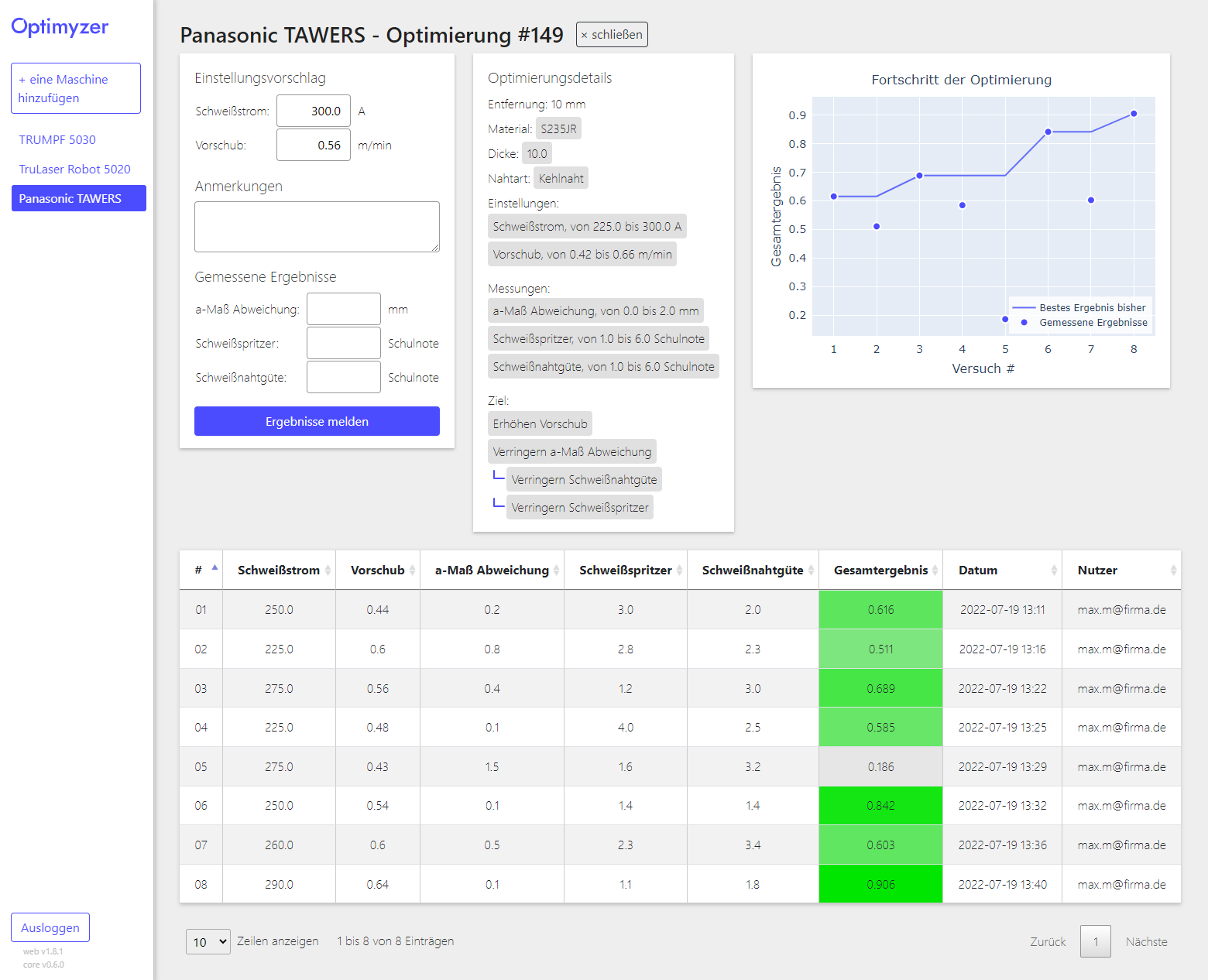
Task: Click Schweißspritzer value 4.0 in row 04
Action: pos(626,727)
